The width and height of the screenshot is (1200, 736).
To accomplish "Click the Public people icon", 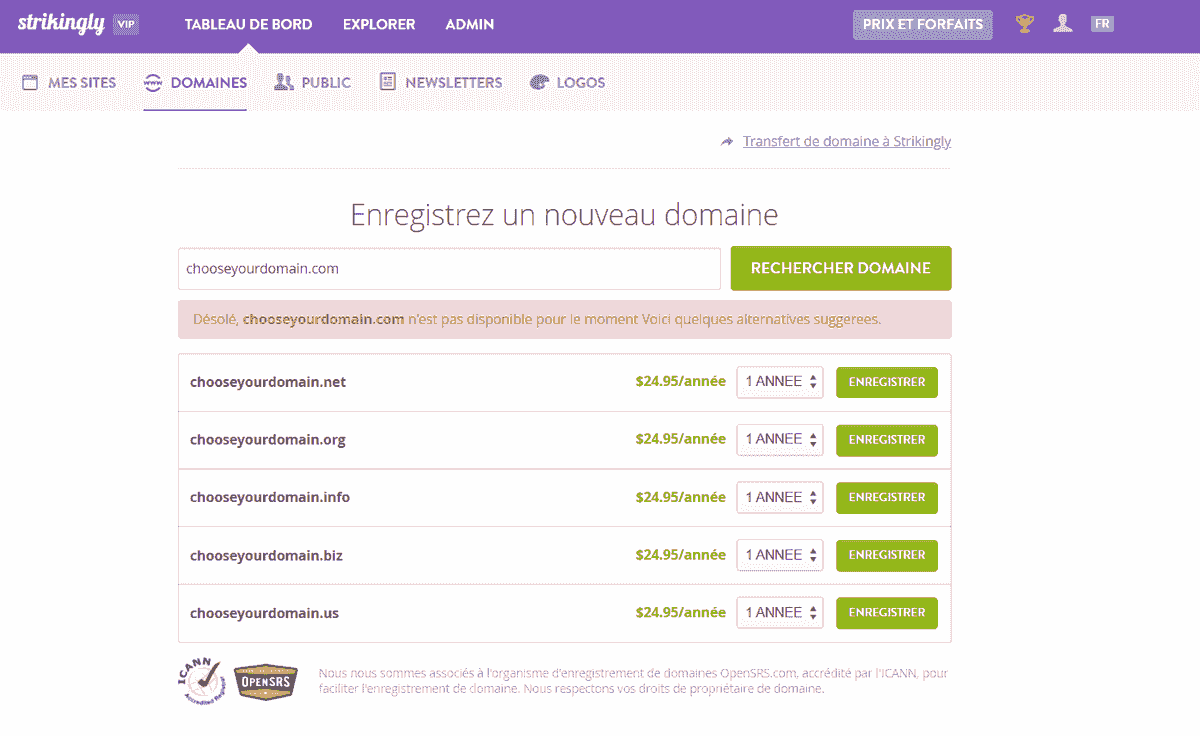I will pos(283,82).
